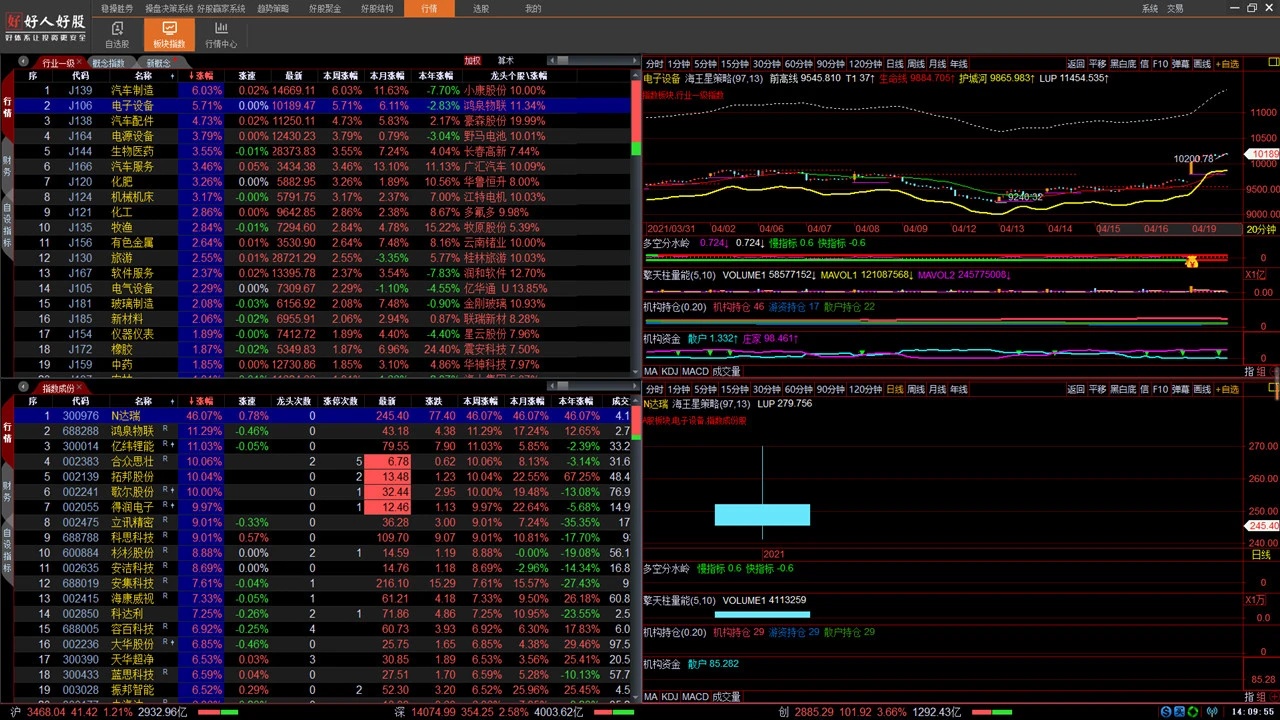
Task: Open the 行情中心 market center icon
Action: coord(221,35)
